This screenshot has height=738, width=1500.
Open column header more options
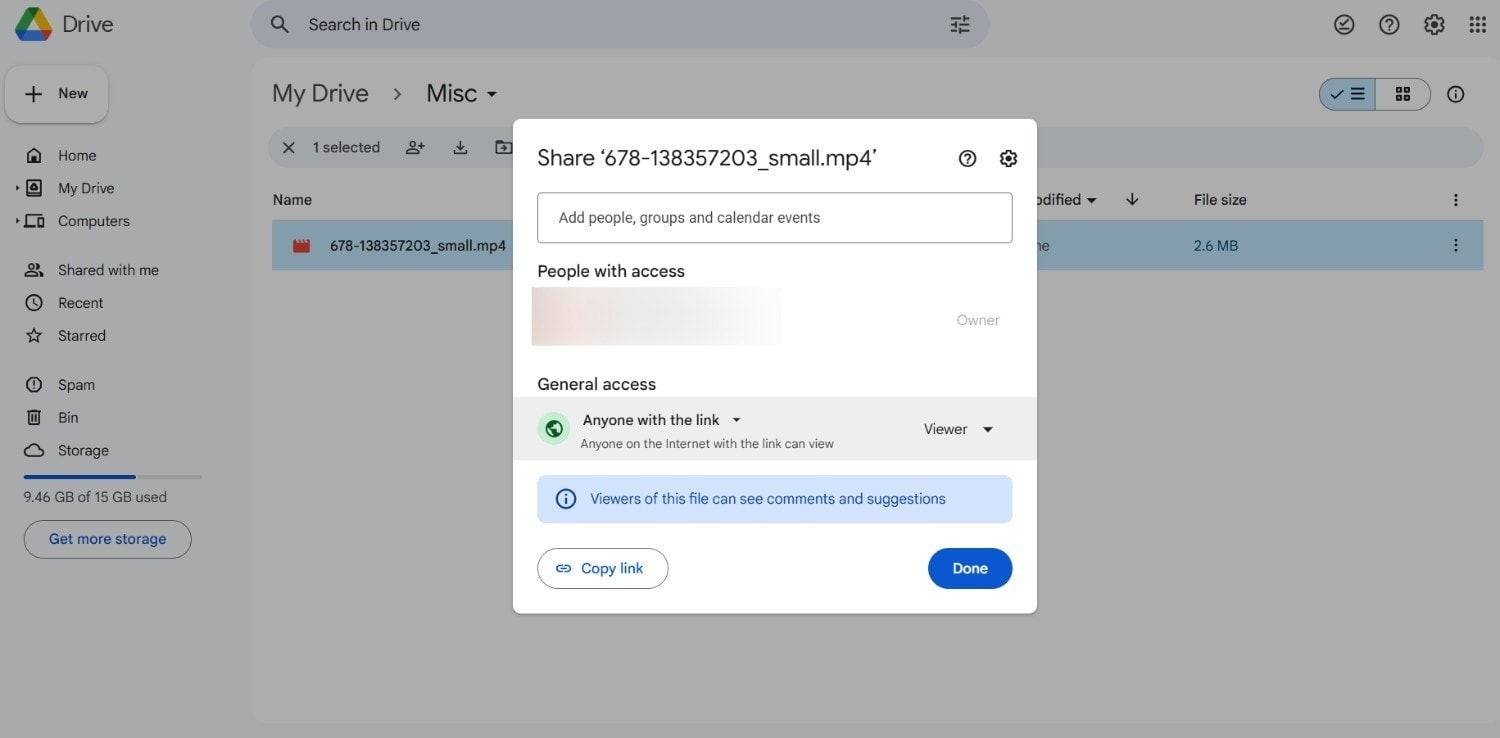coord(1456,200)
